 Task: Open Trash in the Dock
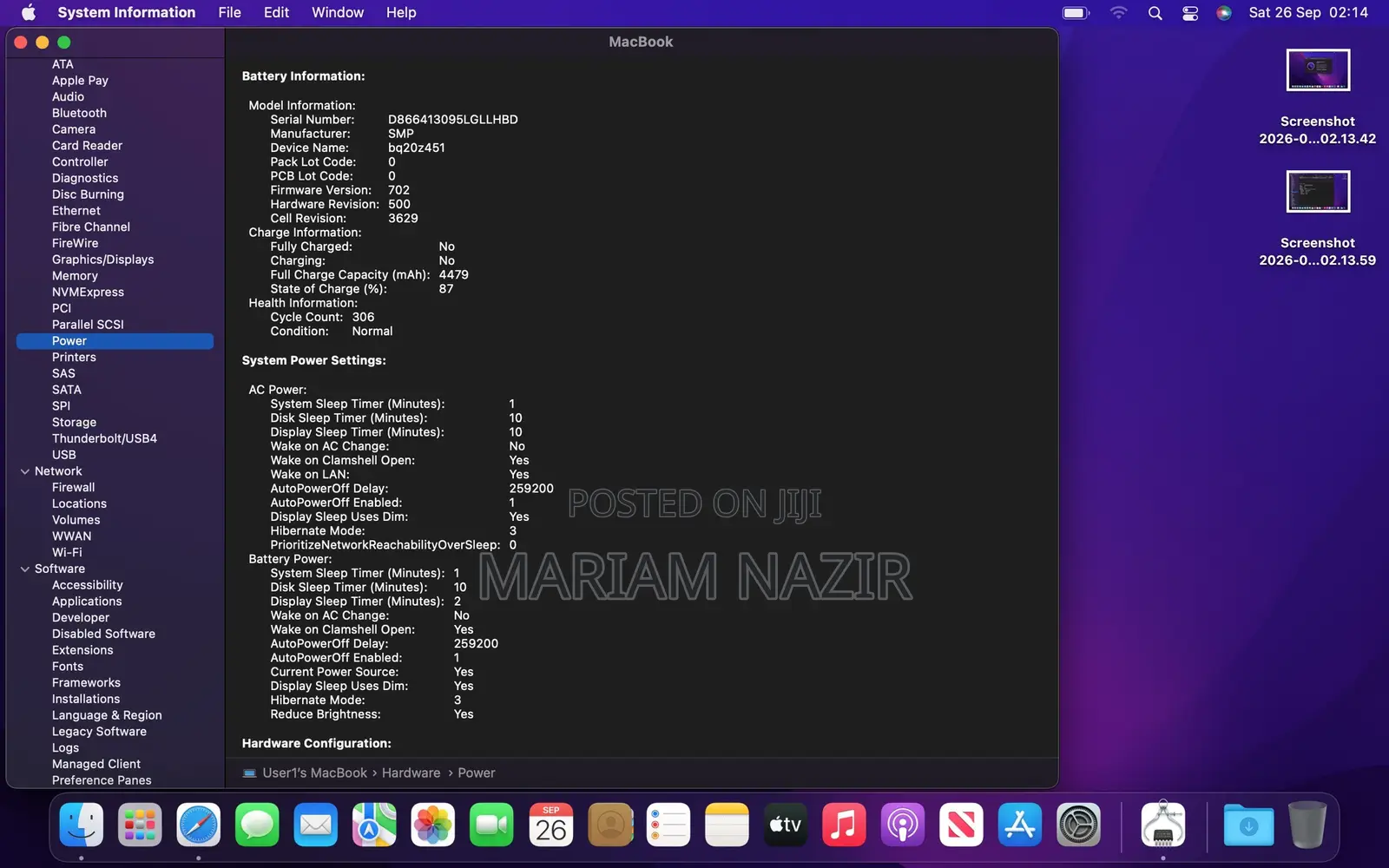1307,824
